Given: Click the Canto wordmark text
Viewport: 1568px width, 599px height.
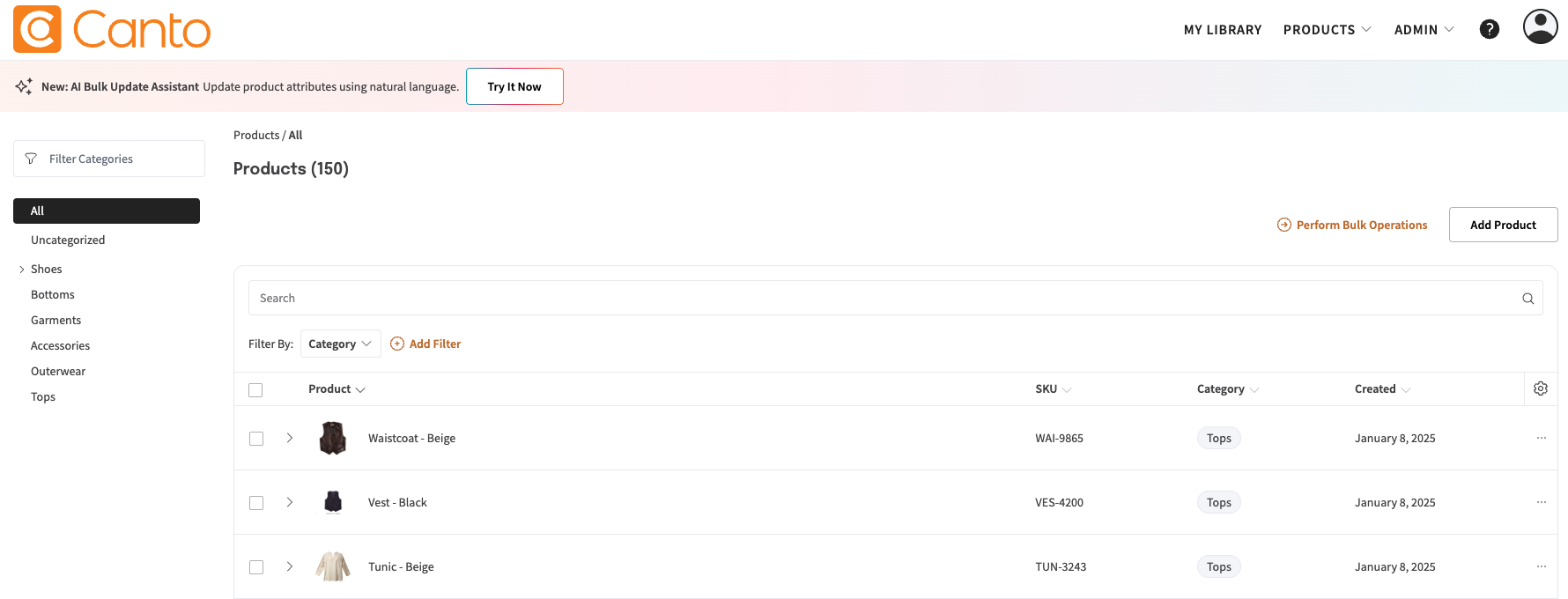Looking at the screenshot, I should point(142,30).
